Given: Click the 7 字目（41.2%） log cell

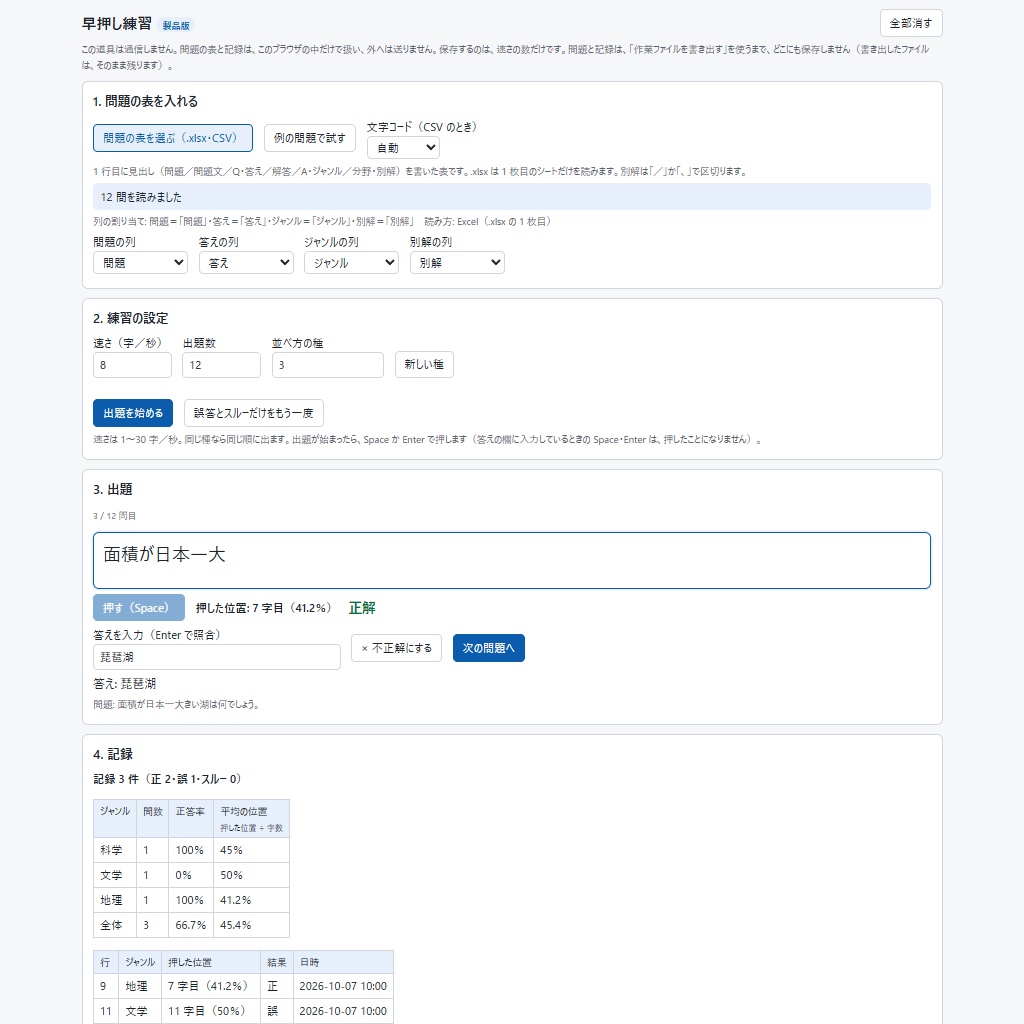Looking at the screenshot, I should click(x=211, y=986).
